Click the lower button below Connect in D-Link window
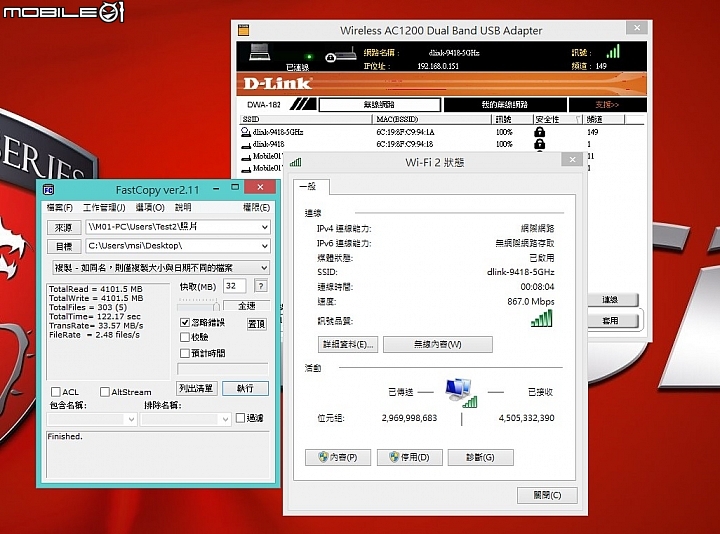 pyautogui.click(x=613, y=320)
